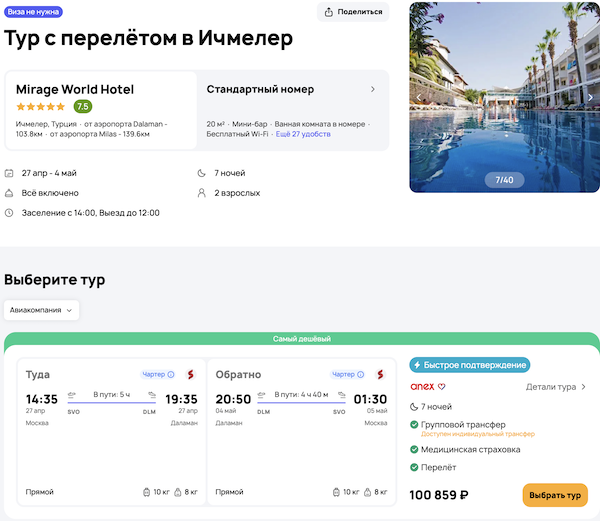Click the Перелёт green checkmark
Screen dimensions: 600x521
click(x=414, y=468)
